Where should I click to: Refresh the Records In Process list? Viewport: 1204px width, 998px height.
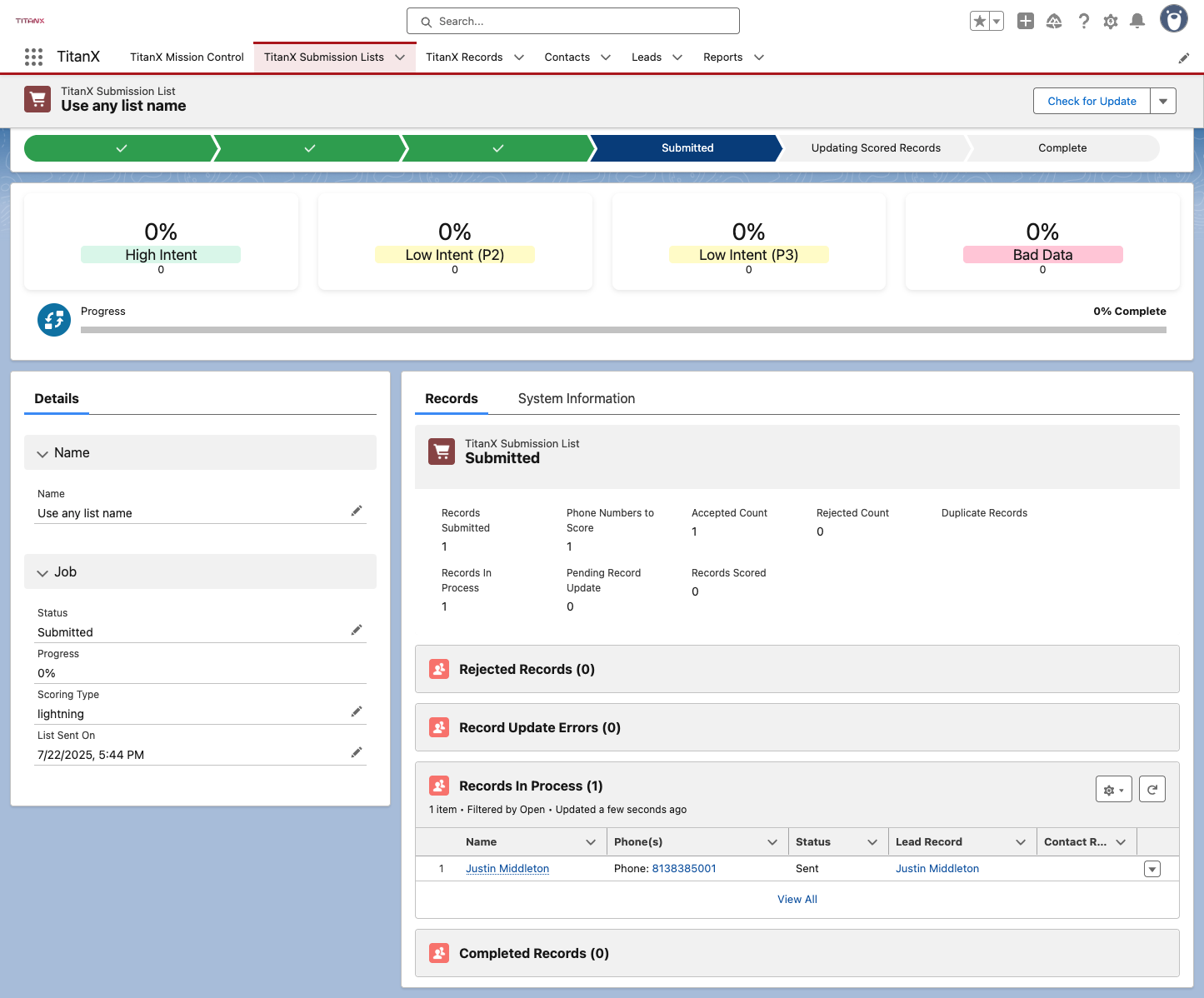(x=1152, y=789)
